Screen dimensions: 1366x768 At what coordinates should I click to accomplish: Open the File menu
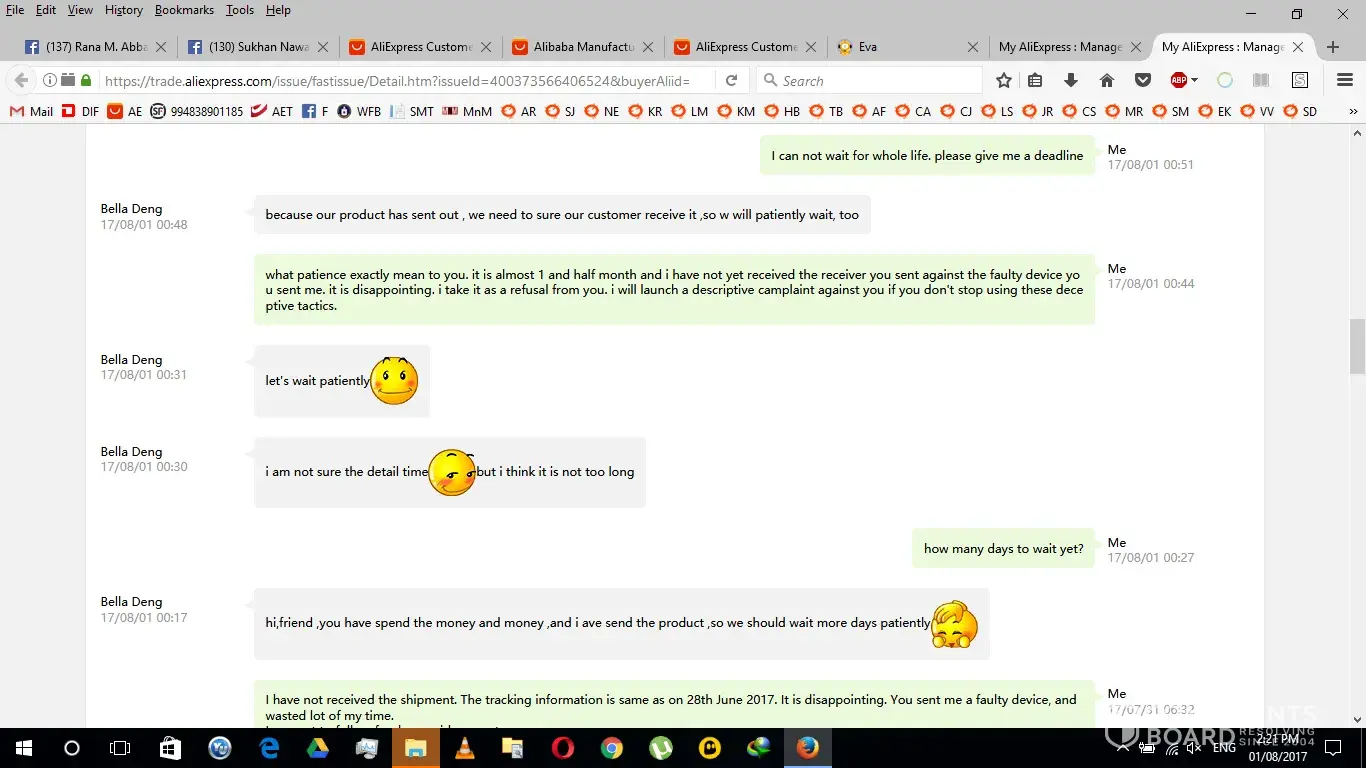15,10
